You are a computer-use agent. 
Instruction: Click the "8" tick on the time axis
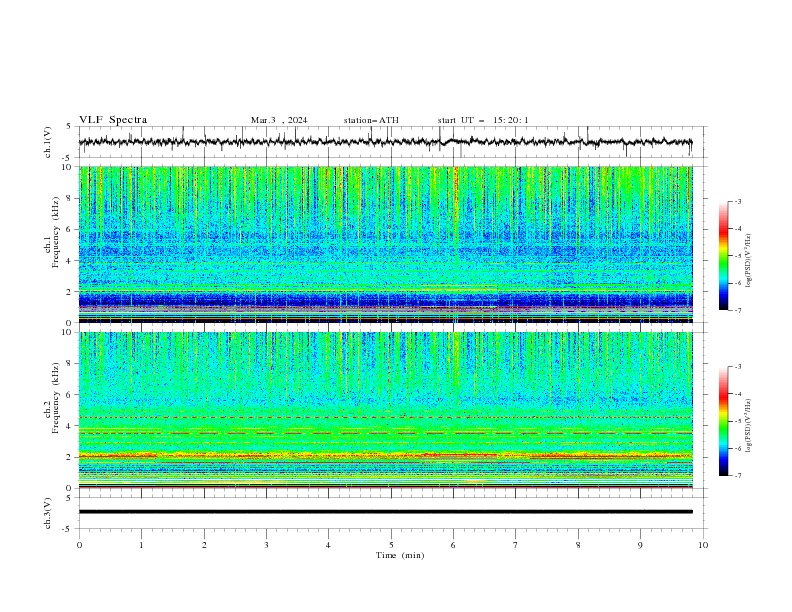pos(578,545)
